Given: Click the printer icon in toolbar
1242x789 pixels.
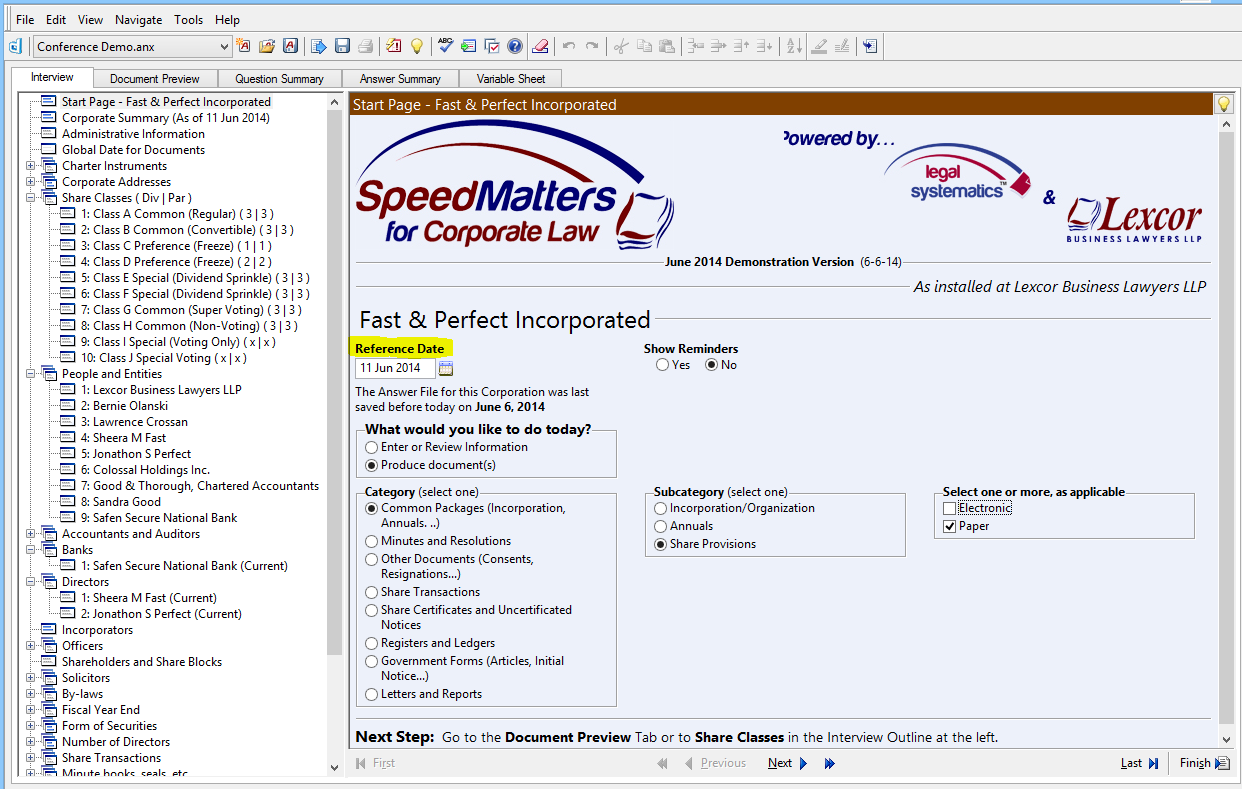Looking at the screenshot, I should tap(366, 46).
